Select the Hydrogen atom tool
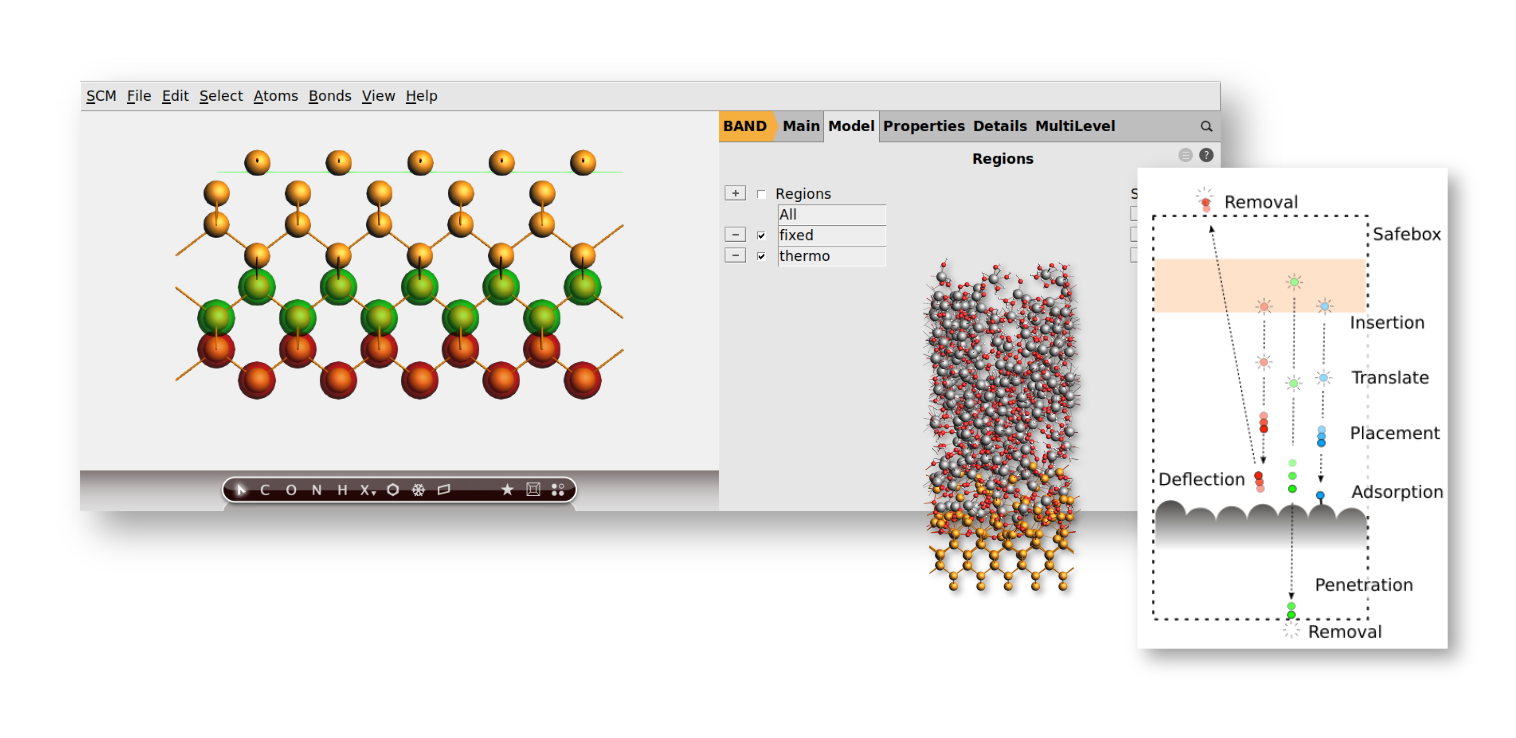The width and height of the screenshot is (1516, 738). [x=341, y=490]
